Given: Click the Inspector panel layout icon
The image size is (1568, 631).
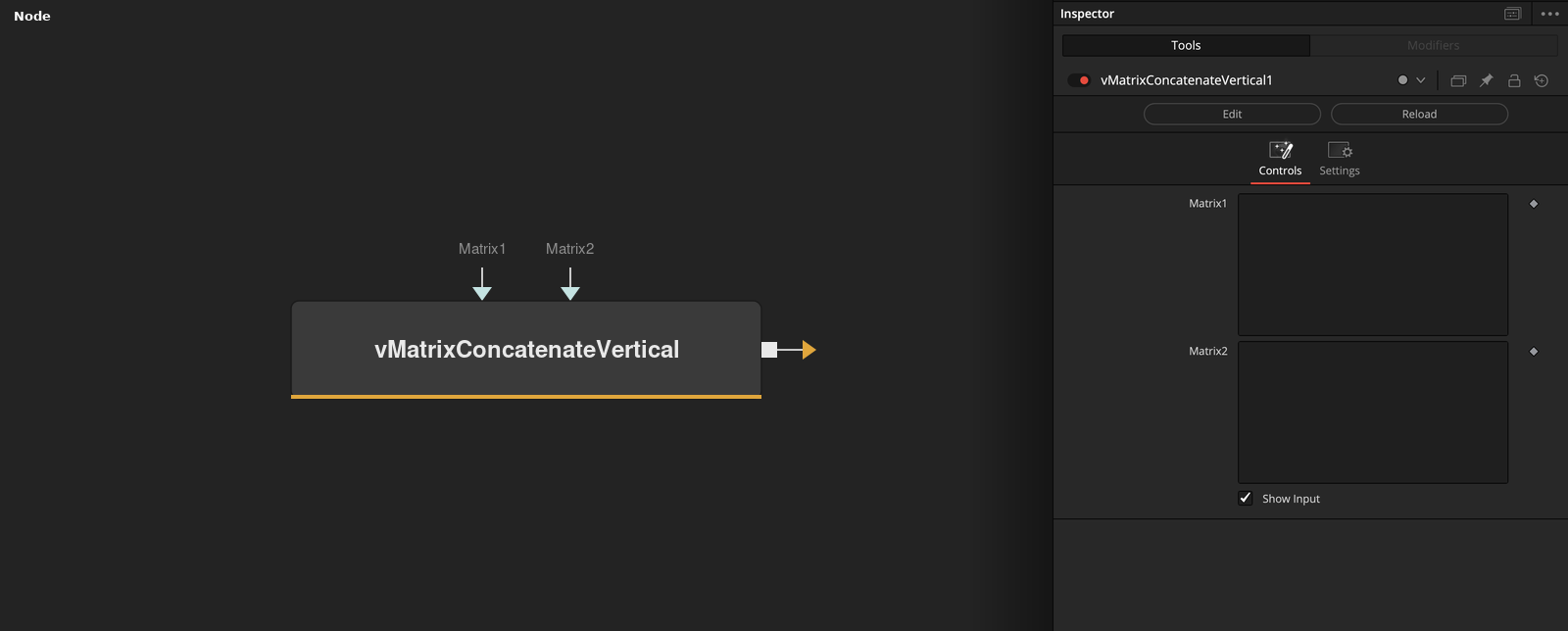Looking at the screenshot, I should tap(1513, 14).
